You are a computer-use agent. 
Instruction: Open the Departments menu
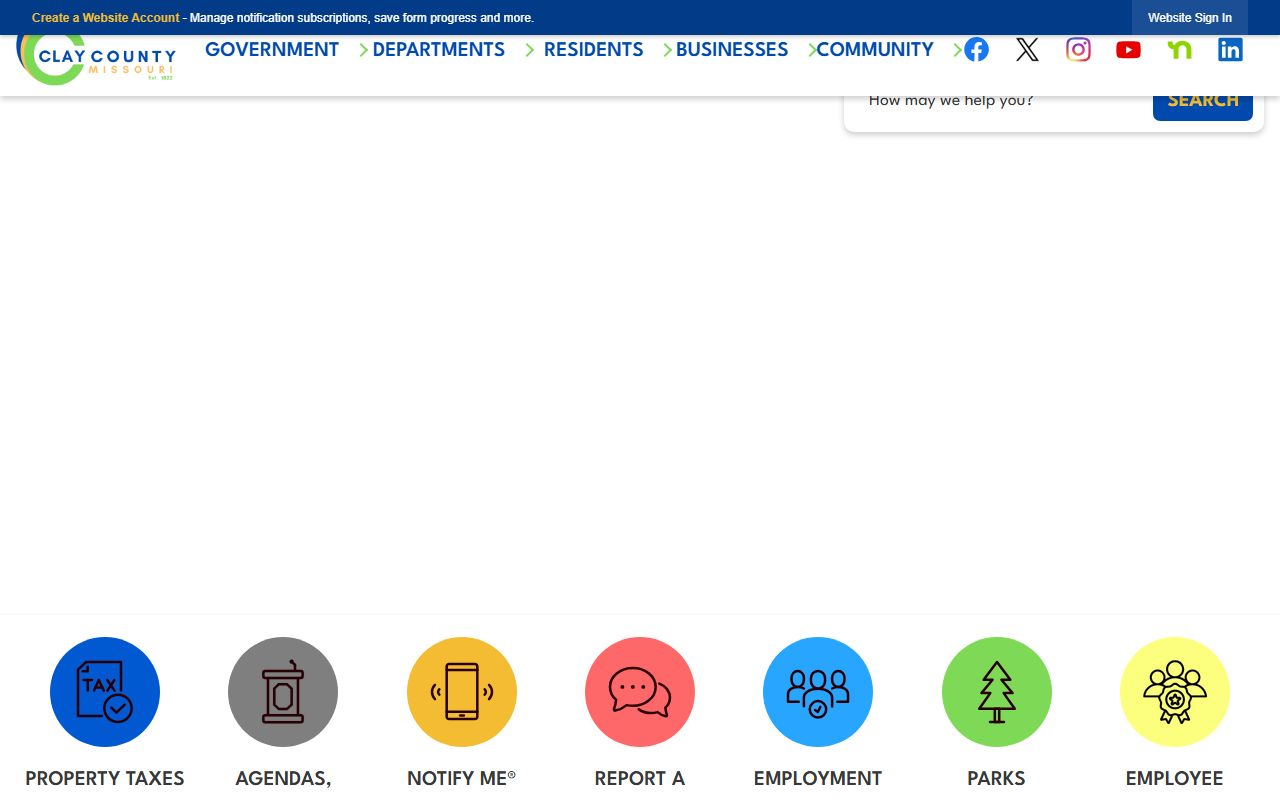point(438,49)
